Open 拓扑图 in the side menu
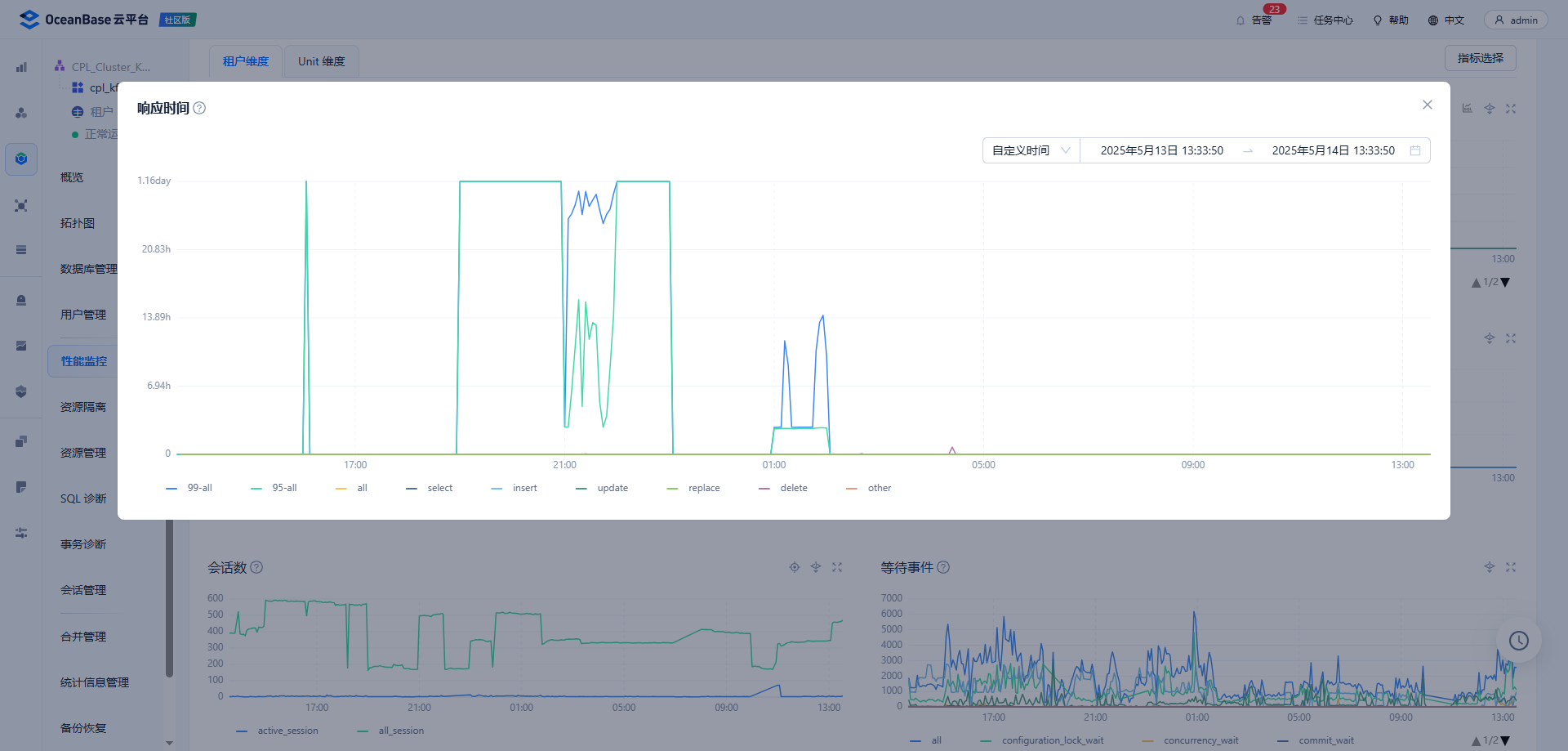Viewport: 1568px width, 751px height. click(x=78, y=223)
